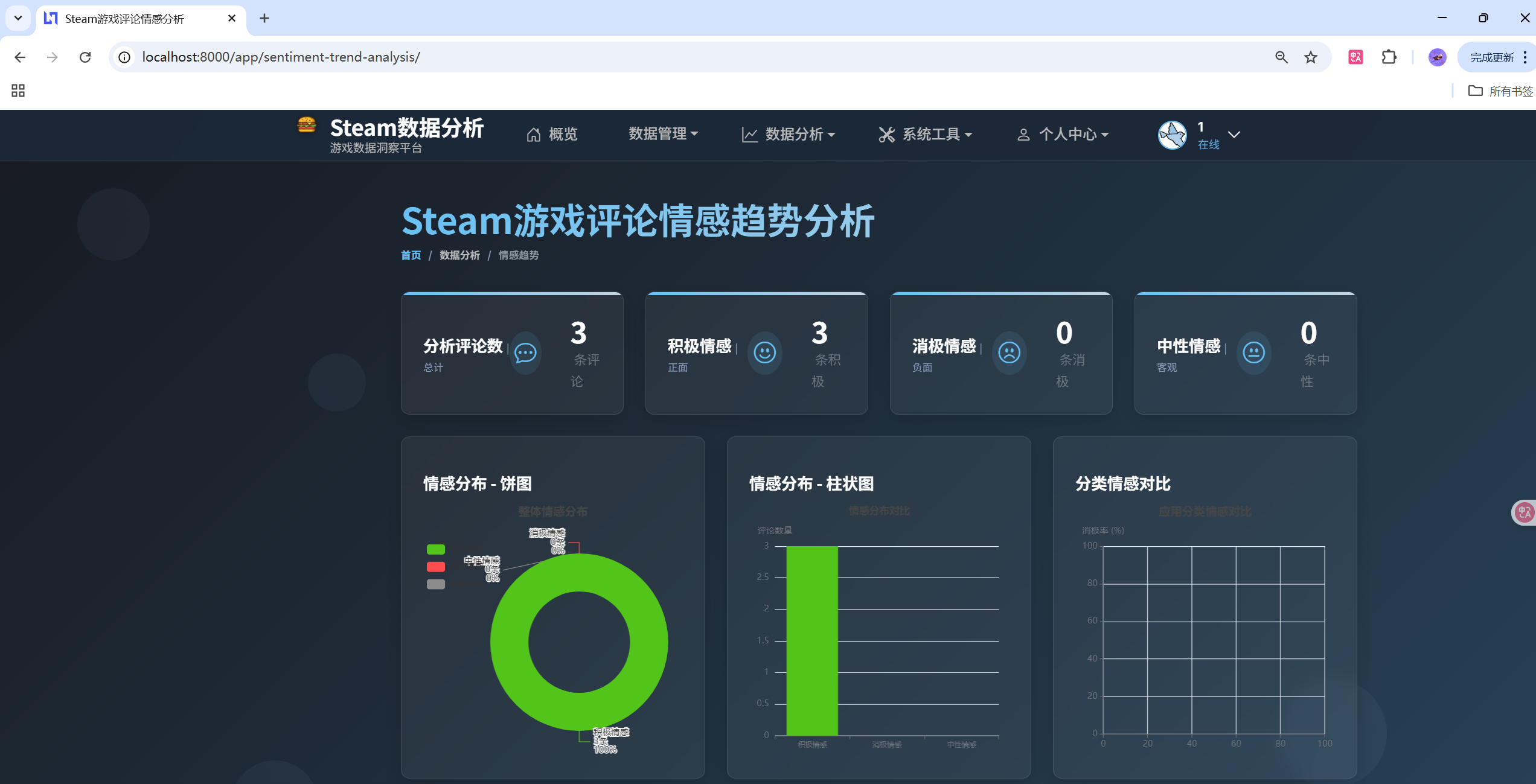Expand the 数据管理 dropdown menu

pyautogui.click(x=663, y=134)
